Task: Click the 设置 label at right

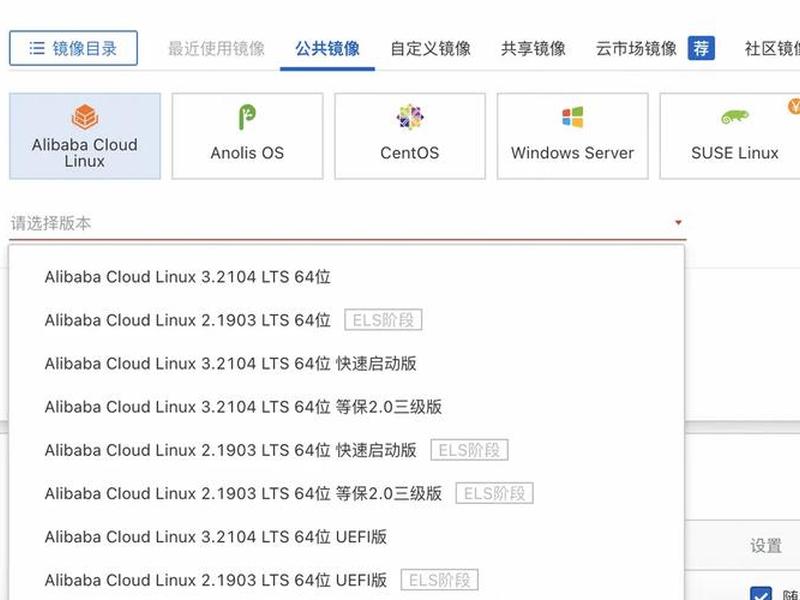Action: click(x=765, y=545)
